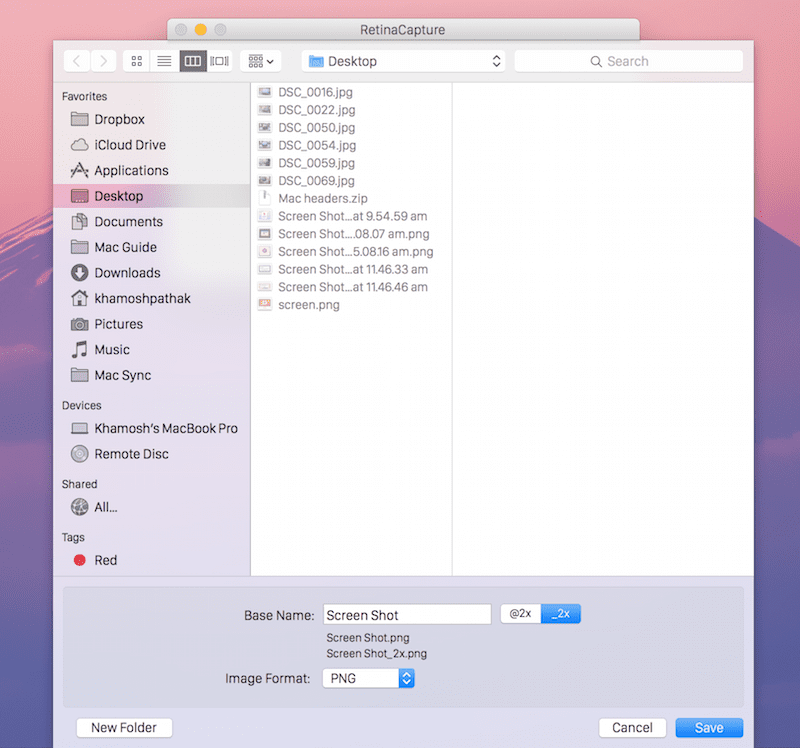This screenshot has width=800, height=748.
Task: Click the New Folder button
Action: click(x=124, y=728)
